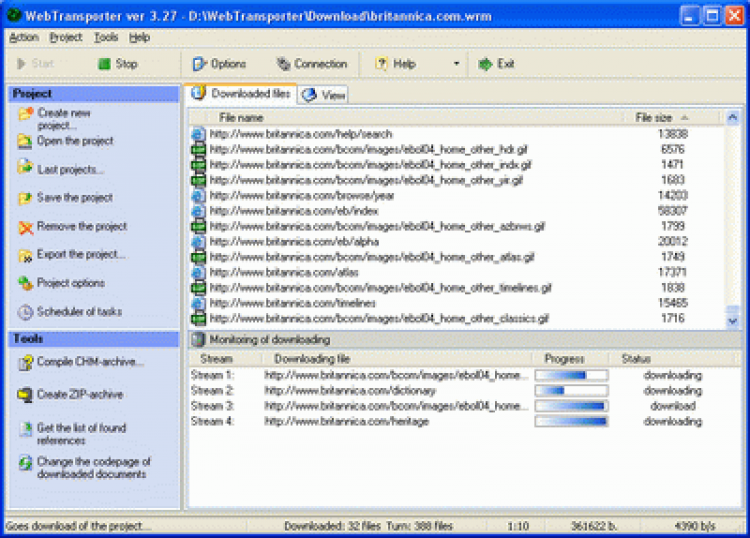This screenshot has height=538, width=750.
Task: Click the Tools panel header
Action: [94, 339]
